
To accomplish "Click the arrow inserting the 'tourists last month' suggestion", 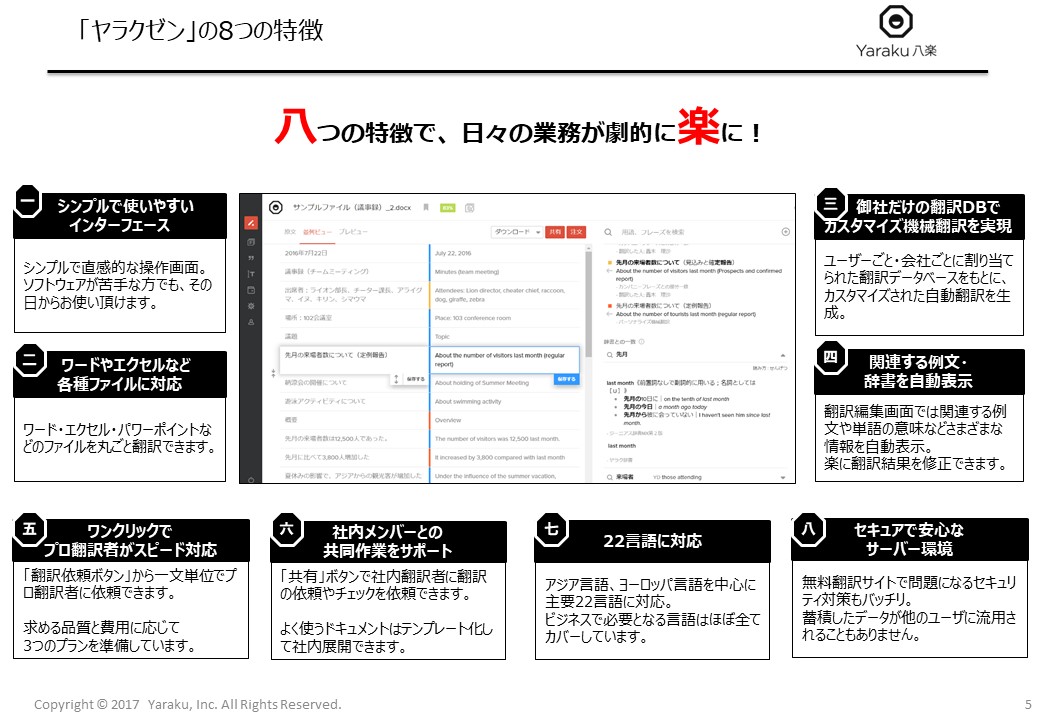I will click(609, 314).
